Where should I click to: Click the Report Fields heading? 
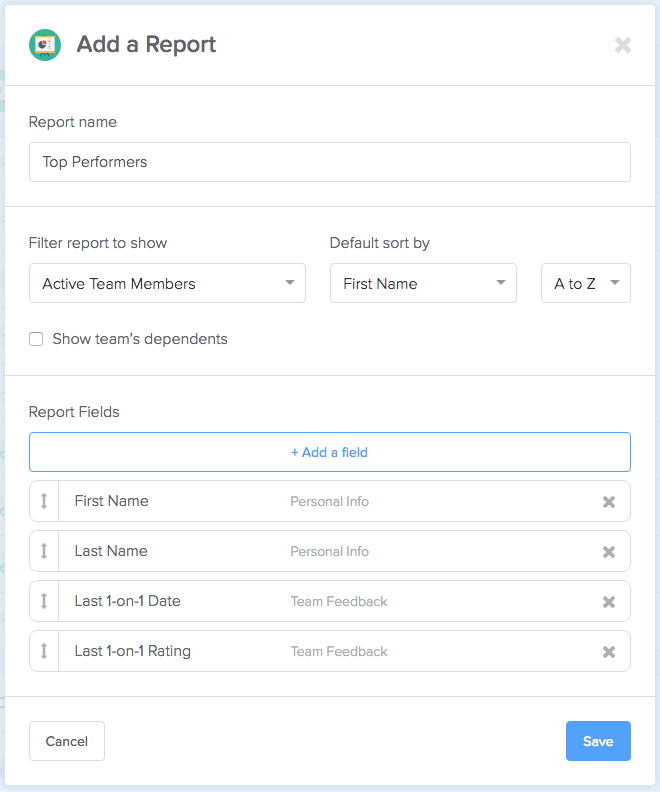74,412
